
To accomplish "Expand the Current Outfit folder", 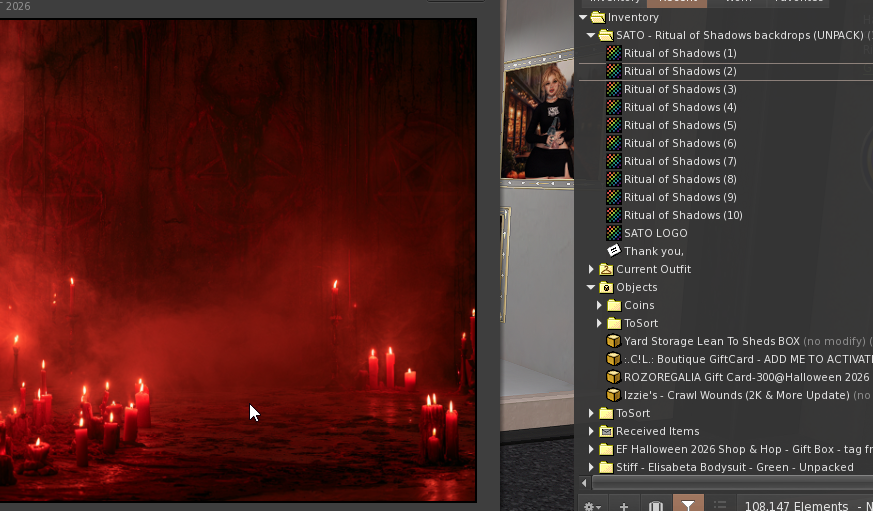I will pyautogui.click(x=591, y=269).
